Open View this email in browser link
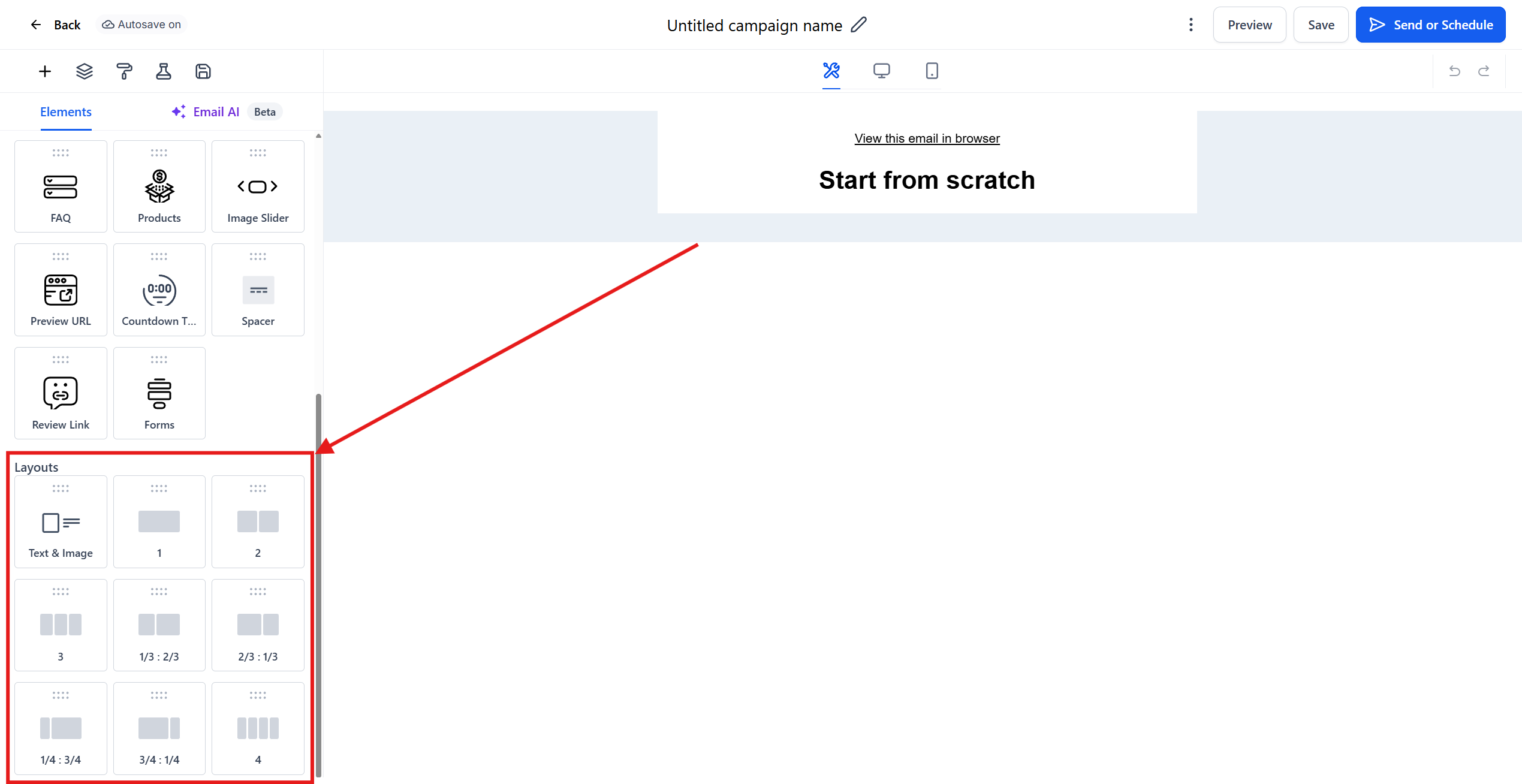The width and height of the screenshot is (1522, 784). pyautogui.click(x=927, y=138)
